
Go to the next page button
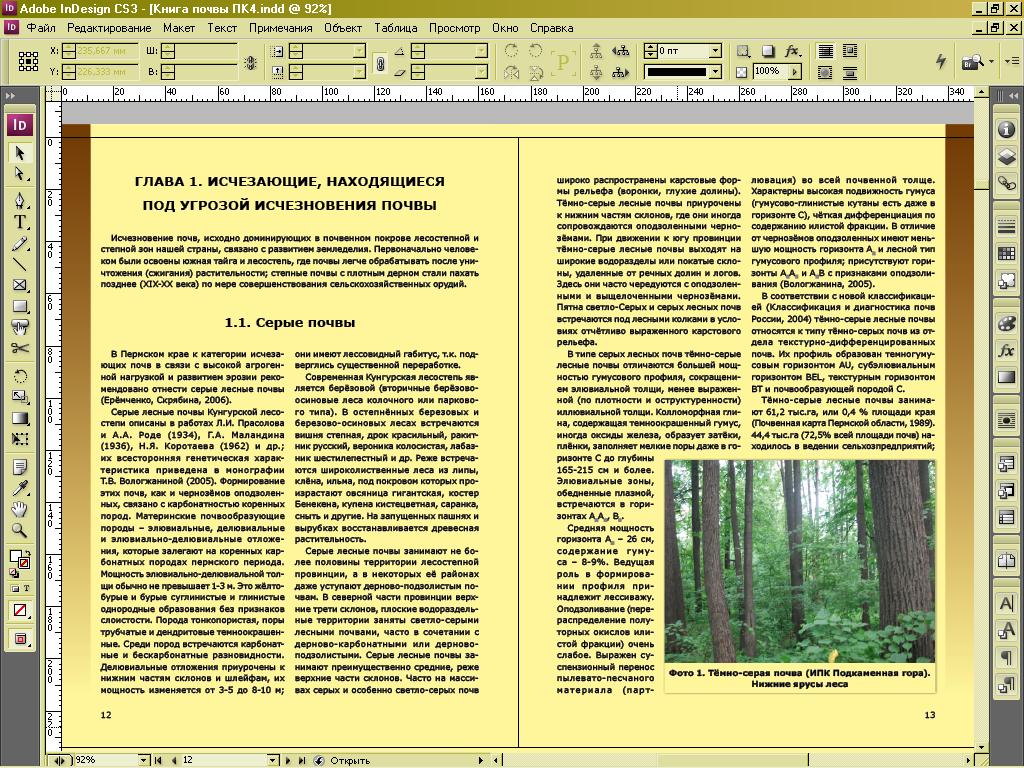(x=287, y=760)
